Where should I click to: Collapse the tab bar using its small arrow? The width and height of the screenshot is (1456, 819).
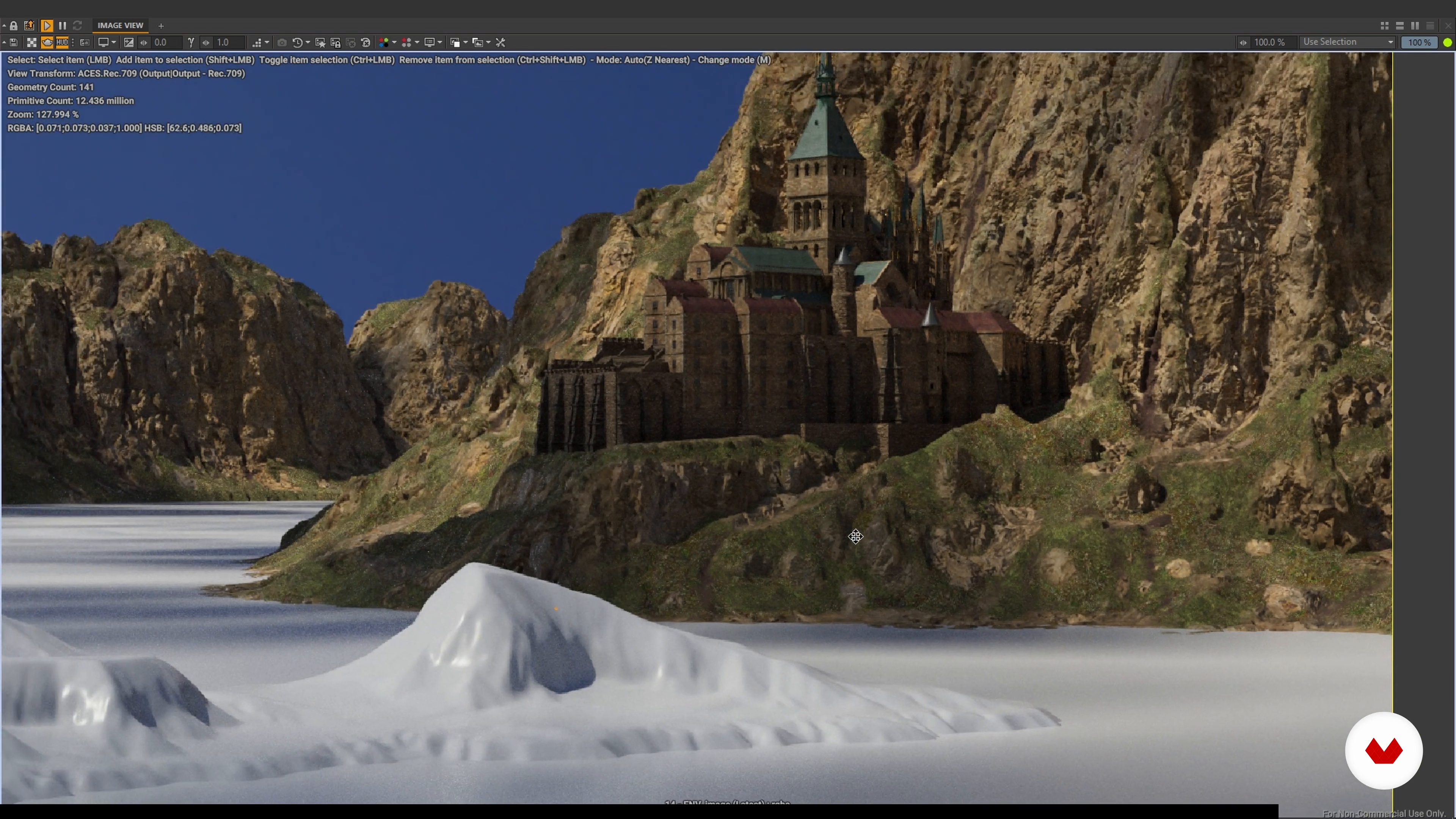(4, 25)
